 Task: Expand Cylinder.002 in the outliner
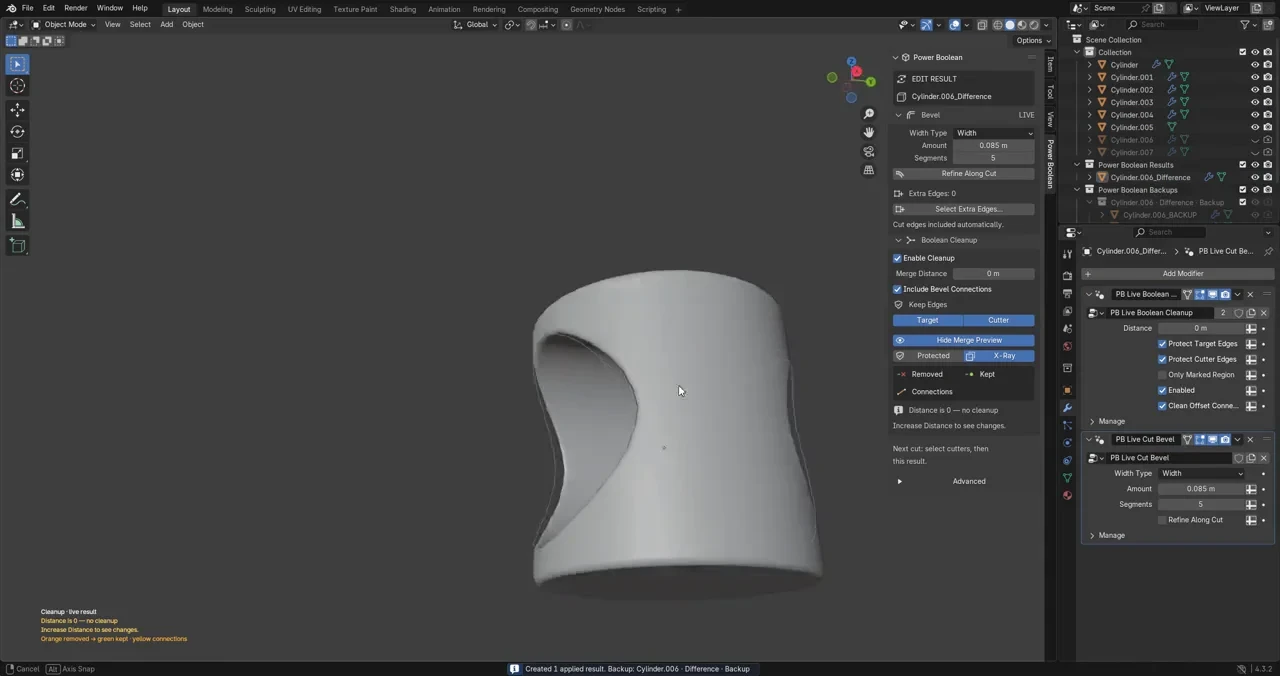coord(1090,90)
